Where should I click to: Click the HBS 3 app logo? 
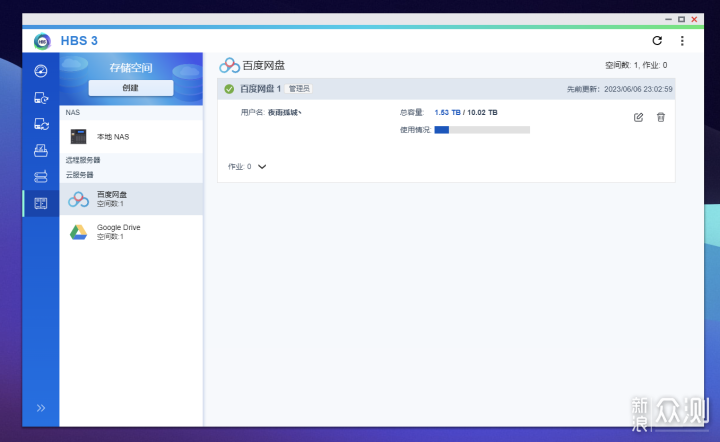tap(42, 41)
